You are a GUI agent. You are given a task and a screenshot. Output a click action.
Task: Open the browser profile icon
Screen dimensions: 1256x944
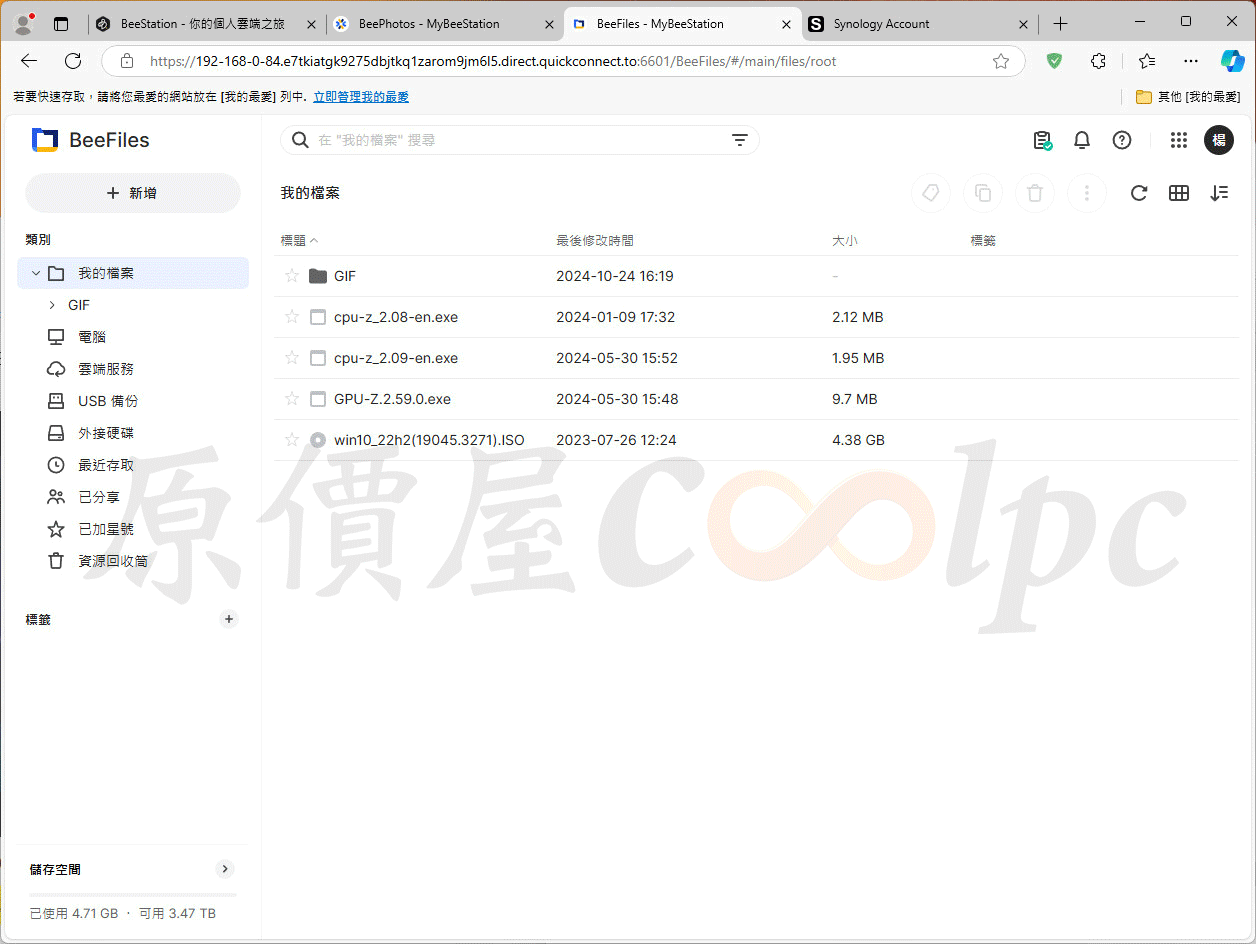[23, 23]
